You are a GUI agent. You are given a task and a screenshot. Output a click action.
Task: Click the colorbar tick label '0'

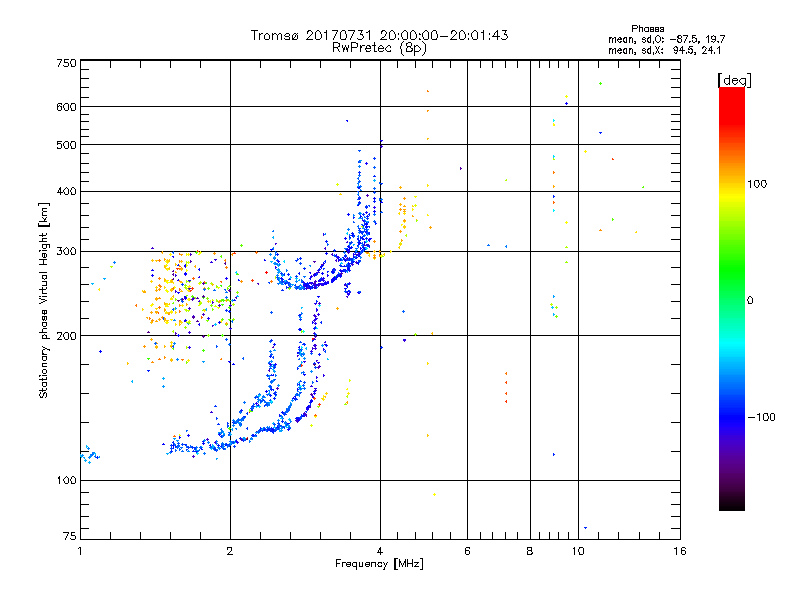tap(749, 300)
